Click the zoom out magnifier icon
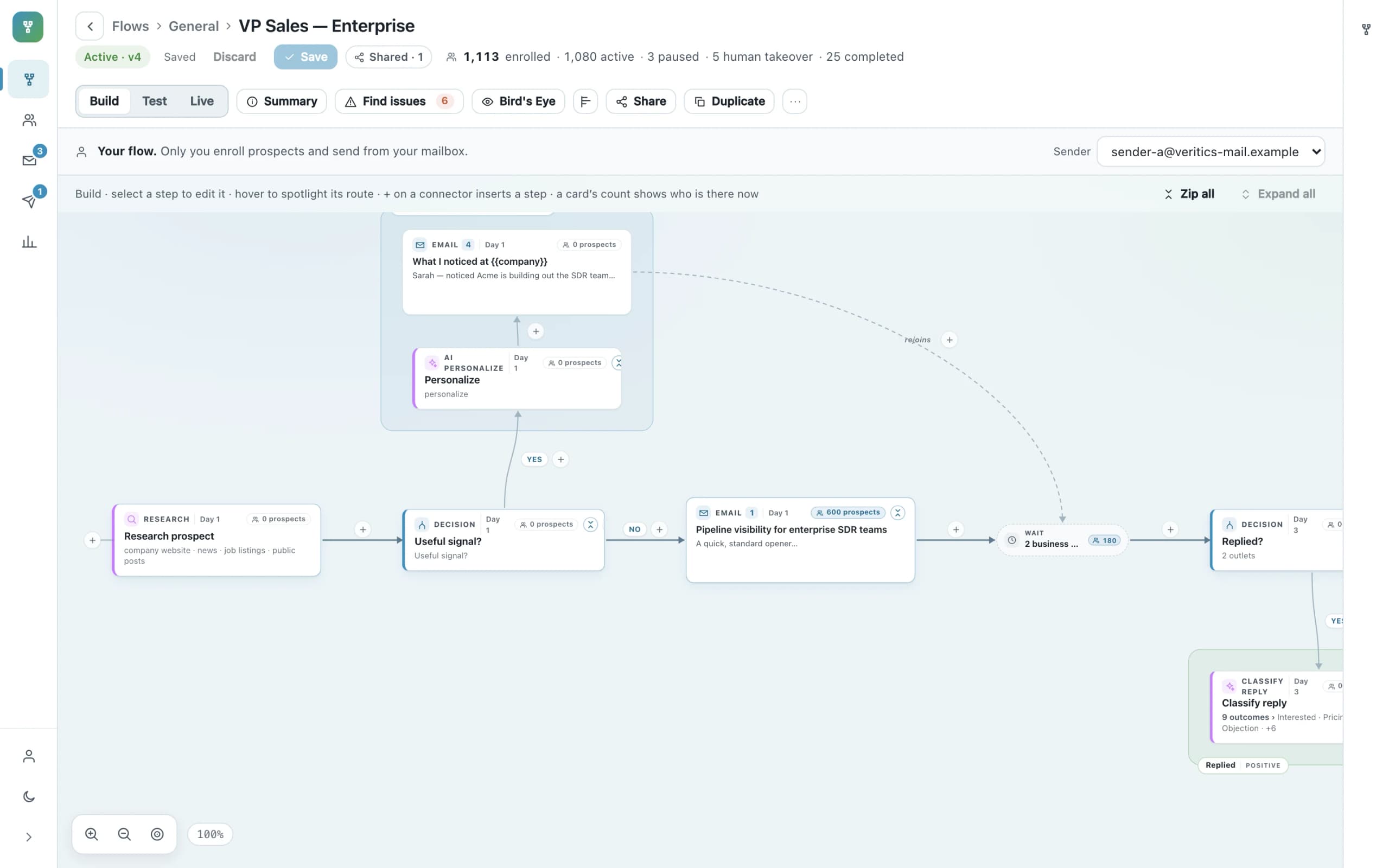The image size is (1389, 868). 124,834
